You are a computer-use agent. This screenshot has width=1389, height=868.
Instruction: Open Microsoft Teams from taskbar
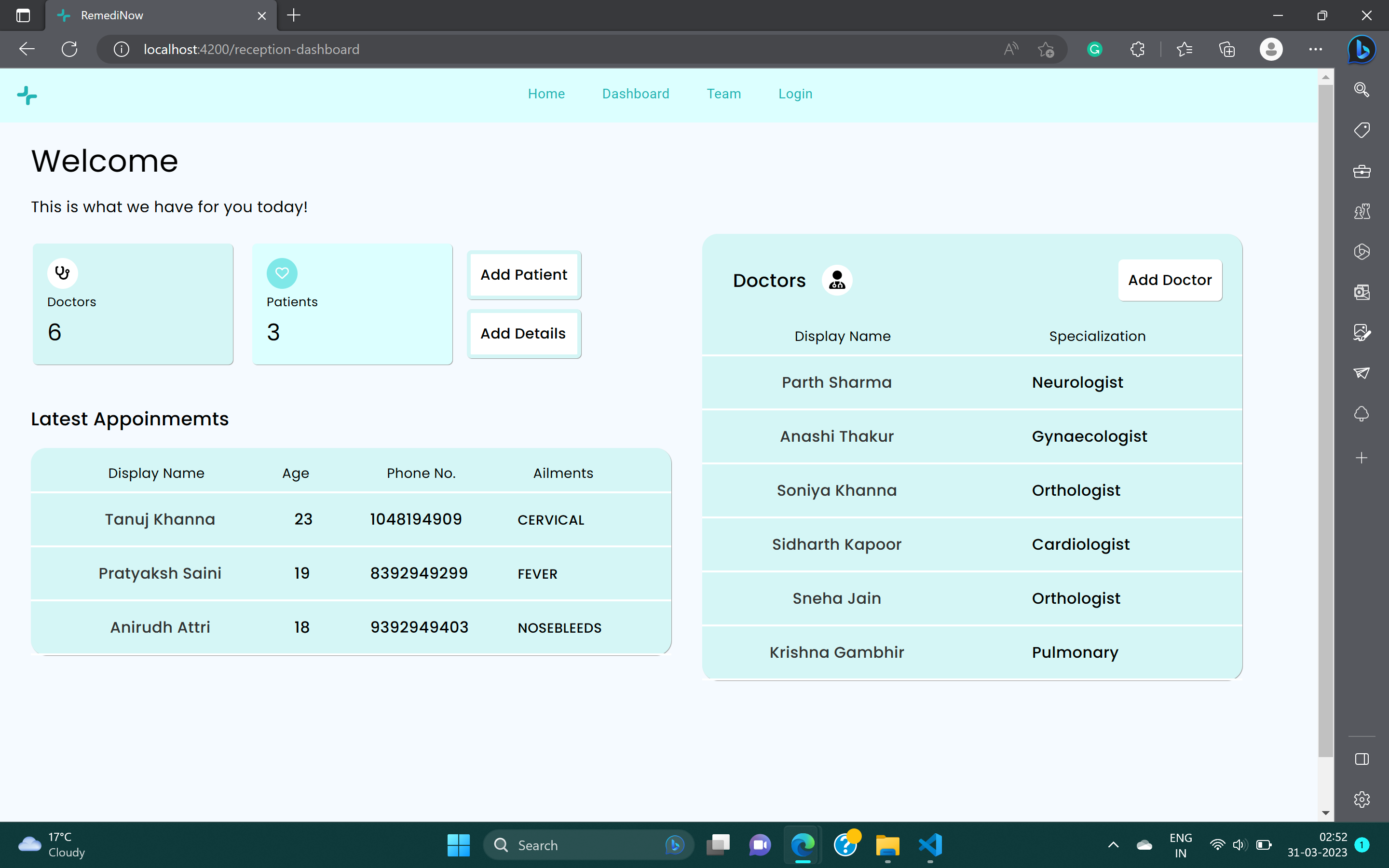click(760, 845)
